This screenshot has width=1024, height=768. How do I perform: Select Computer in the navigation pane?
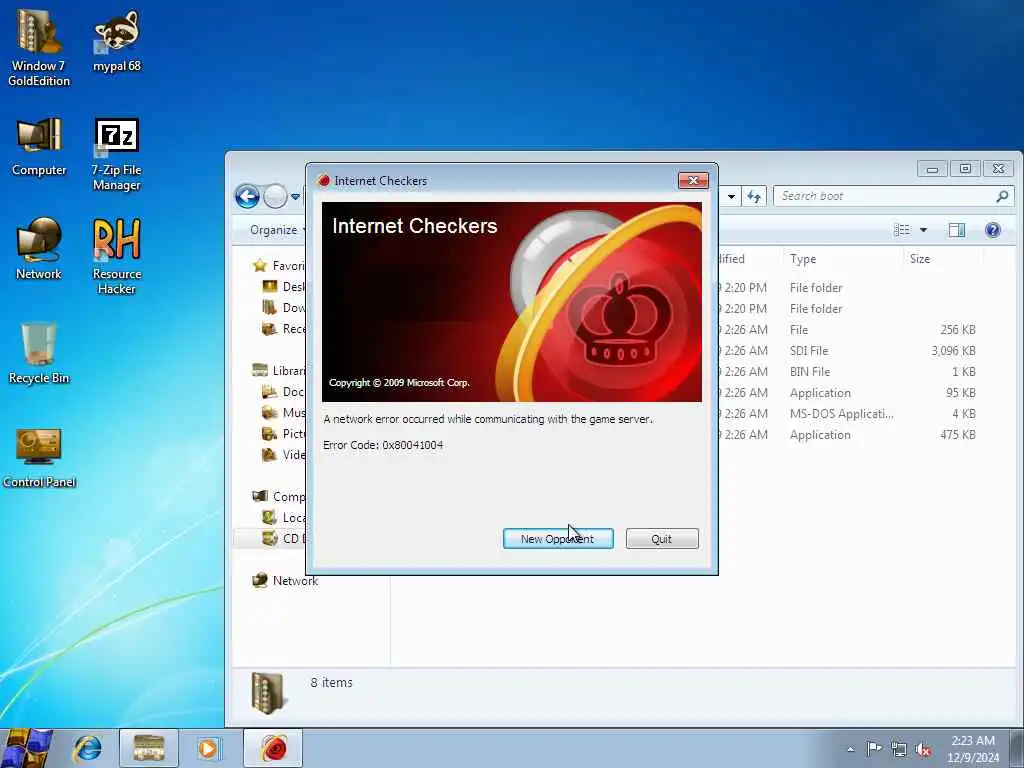[x=279, y=497]
